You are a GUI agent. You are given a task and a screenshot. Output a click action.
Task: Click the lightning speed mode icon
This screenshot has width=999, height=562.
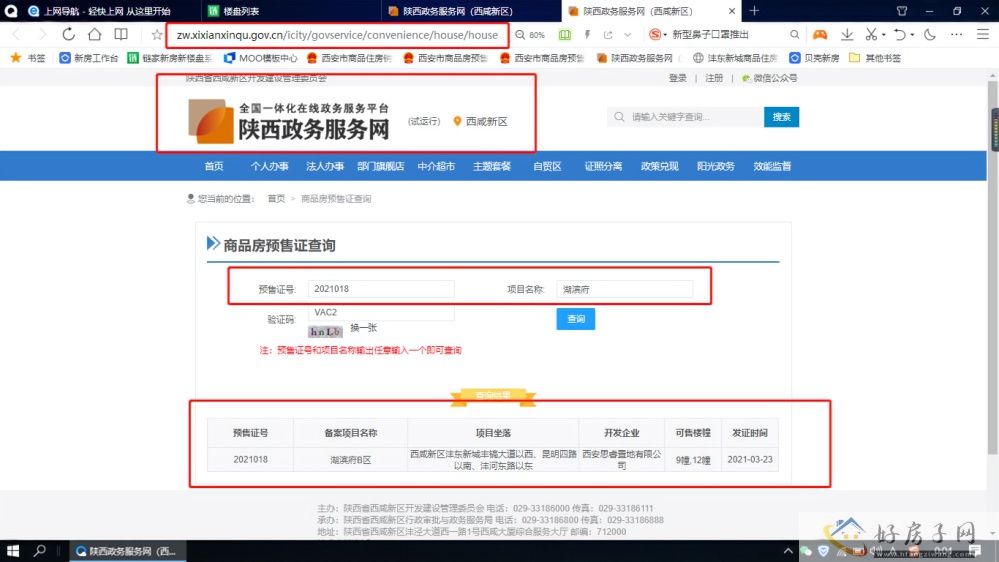(x=587, y=34)
